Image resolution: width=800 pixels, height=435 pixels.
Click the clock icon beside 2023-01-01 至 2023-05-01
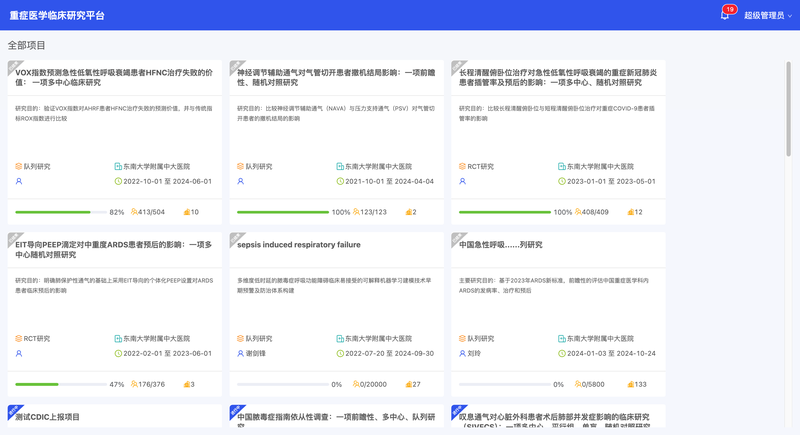(x=562, y=181)
